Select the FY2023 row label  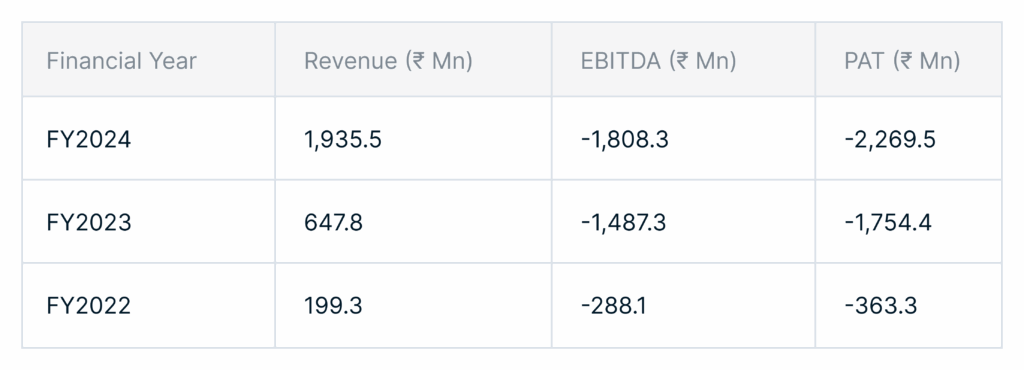89,223
